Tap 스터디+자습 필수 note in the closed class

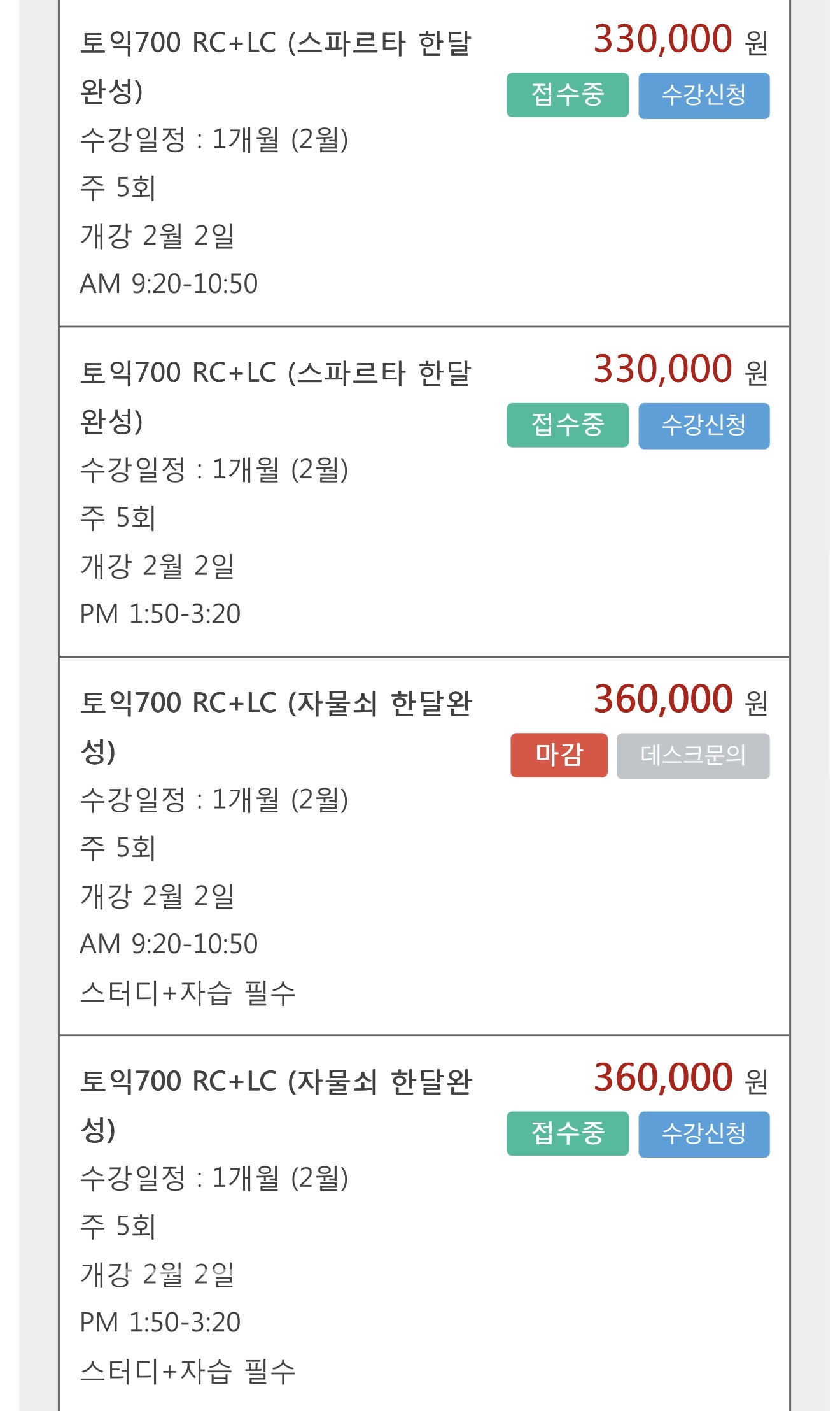[188, 993]
